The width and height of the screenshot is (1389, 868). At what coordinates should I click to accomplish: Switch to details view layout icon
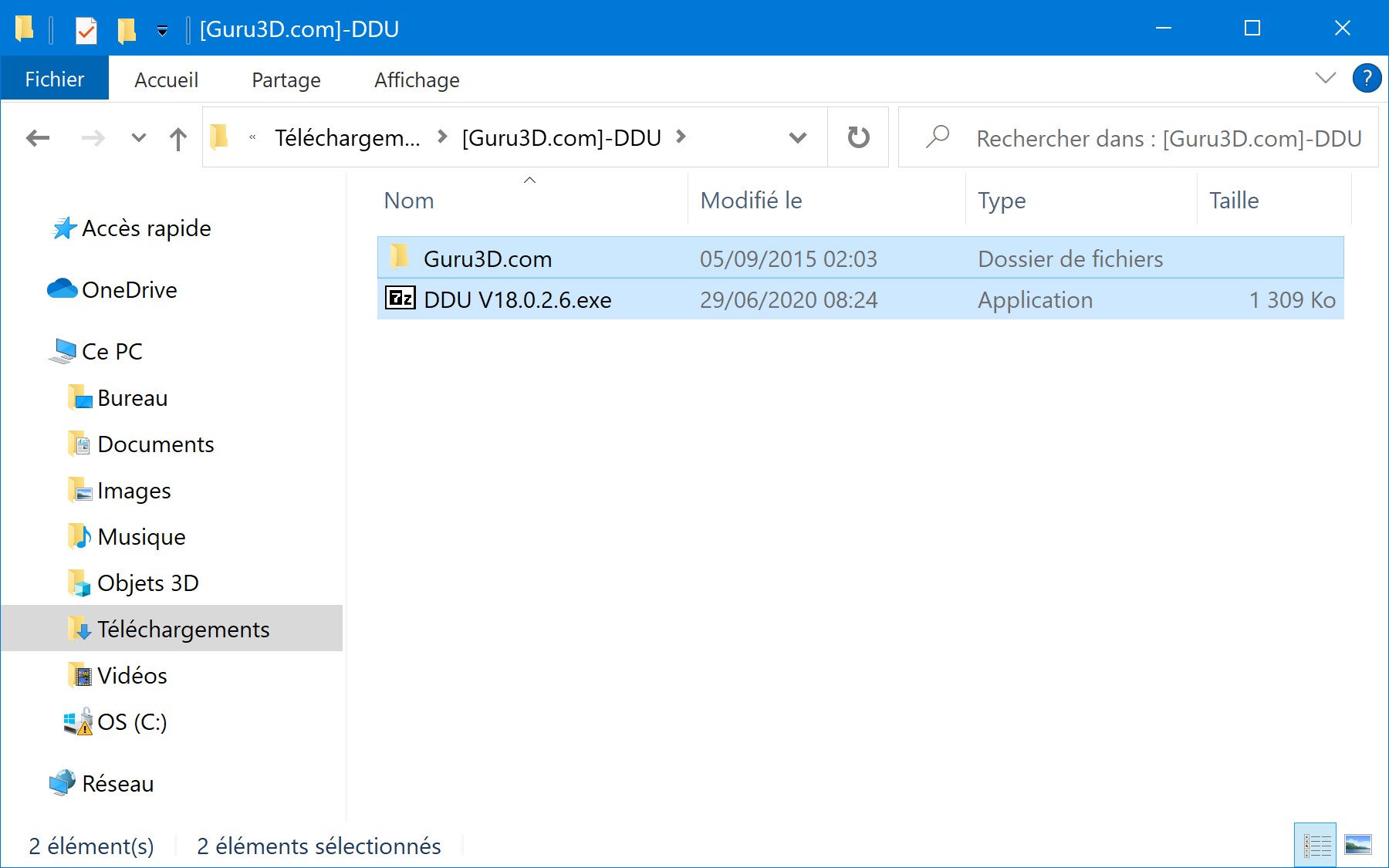(1316, 846)
